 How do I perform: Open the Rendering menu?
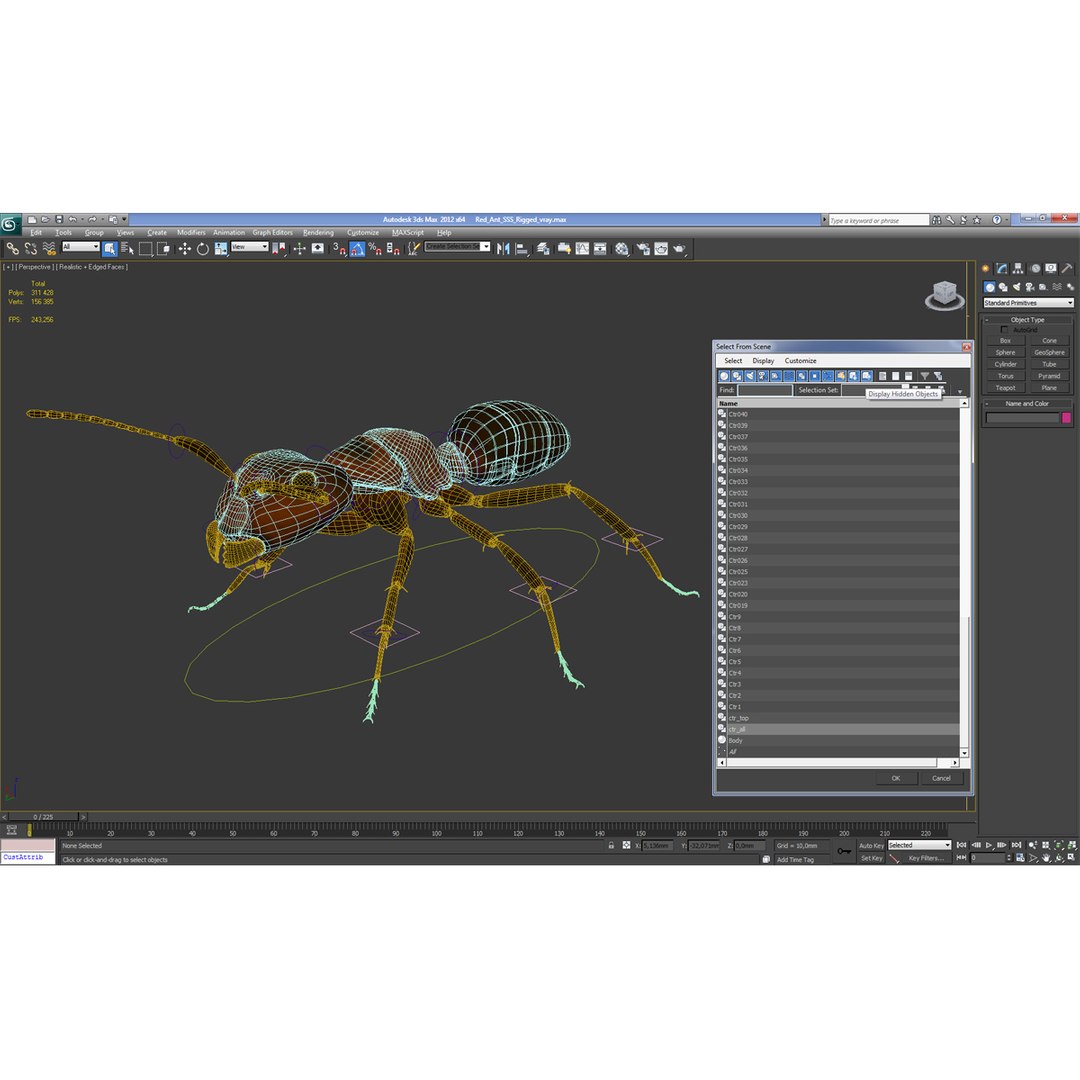[318, 233]
